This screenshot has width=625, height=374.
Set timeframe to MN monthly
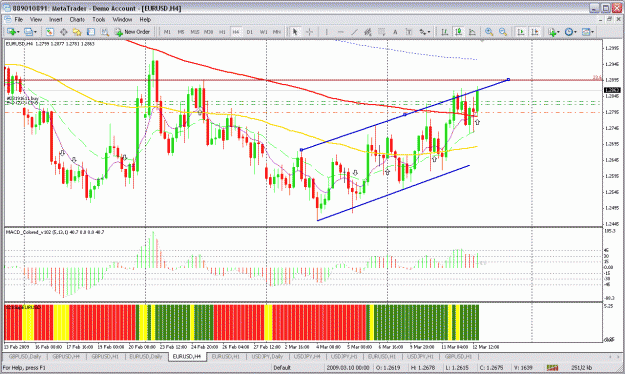coord(277,32)
